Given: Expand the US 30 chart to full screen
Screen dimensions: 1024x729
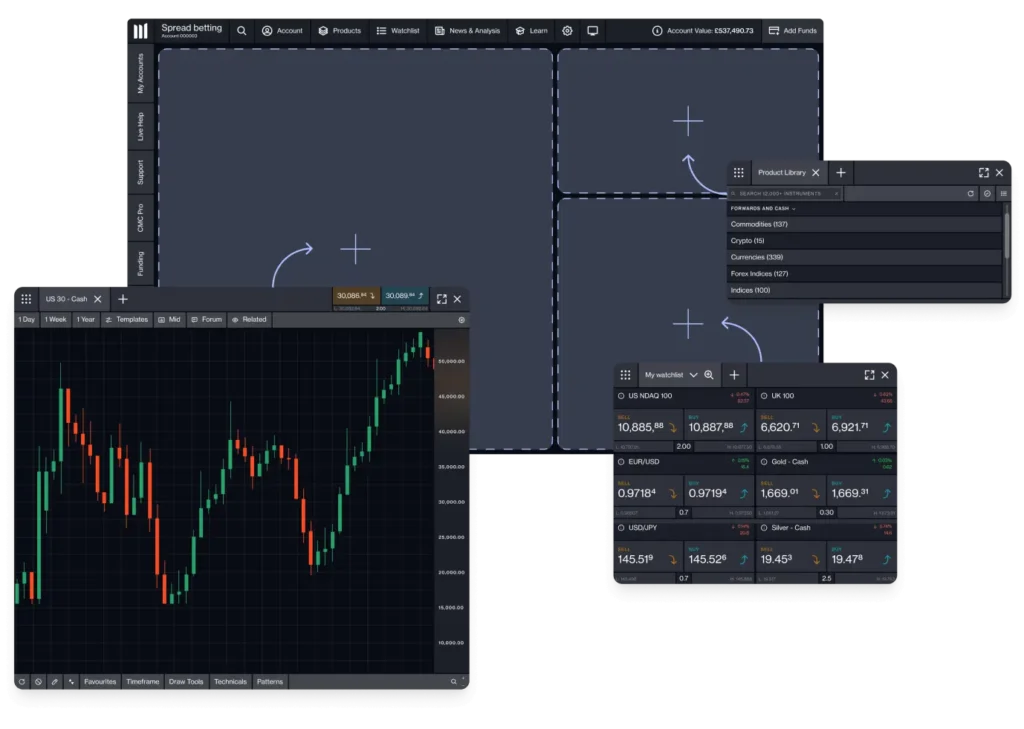Looking at the screenshot, I should 441,299.
